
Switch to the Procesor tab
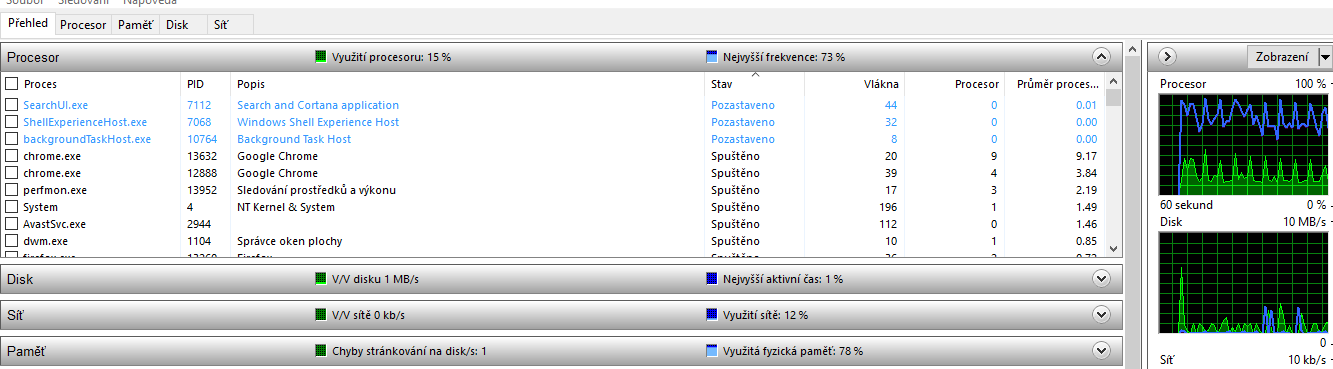coord(83,24)
